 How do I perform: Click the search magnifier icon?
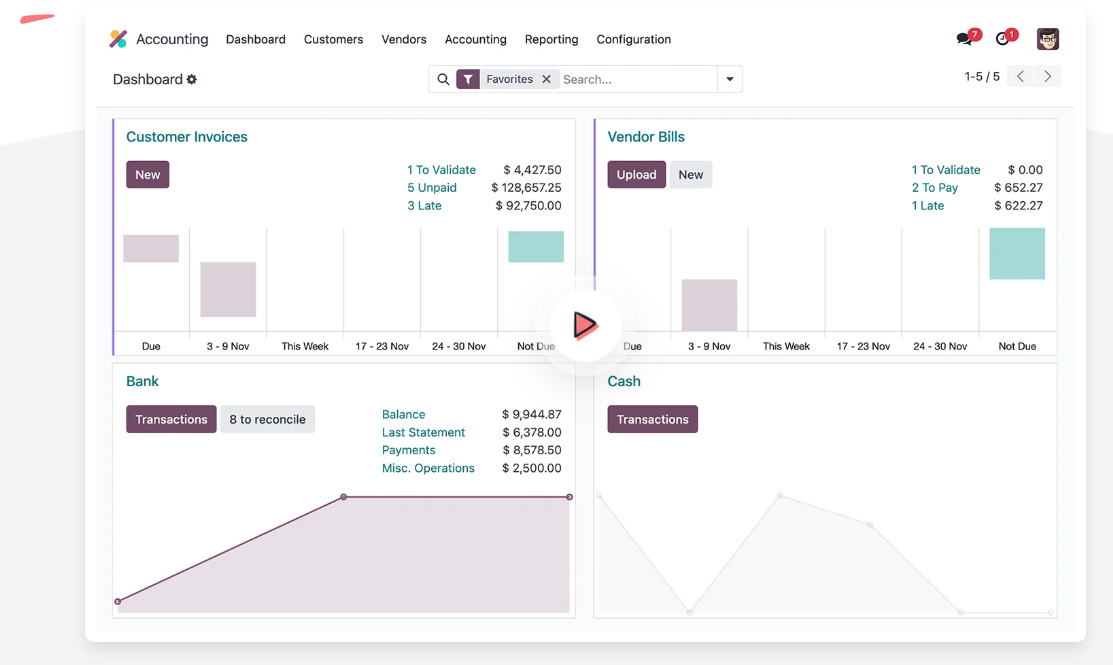pos(443,79)
